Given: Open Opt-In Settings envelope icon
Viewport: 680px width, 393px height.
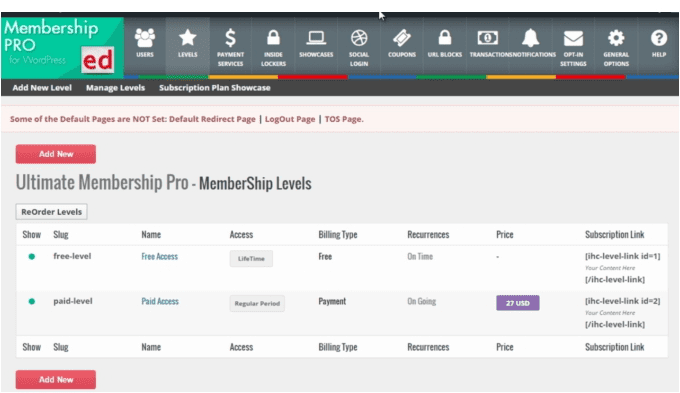Looking at the screenshot, I should pos(573,38).
